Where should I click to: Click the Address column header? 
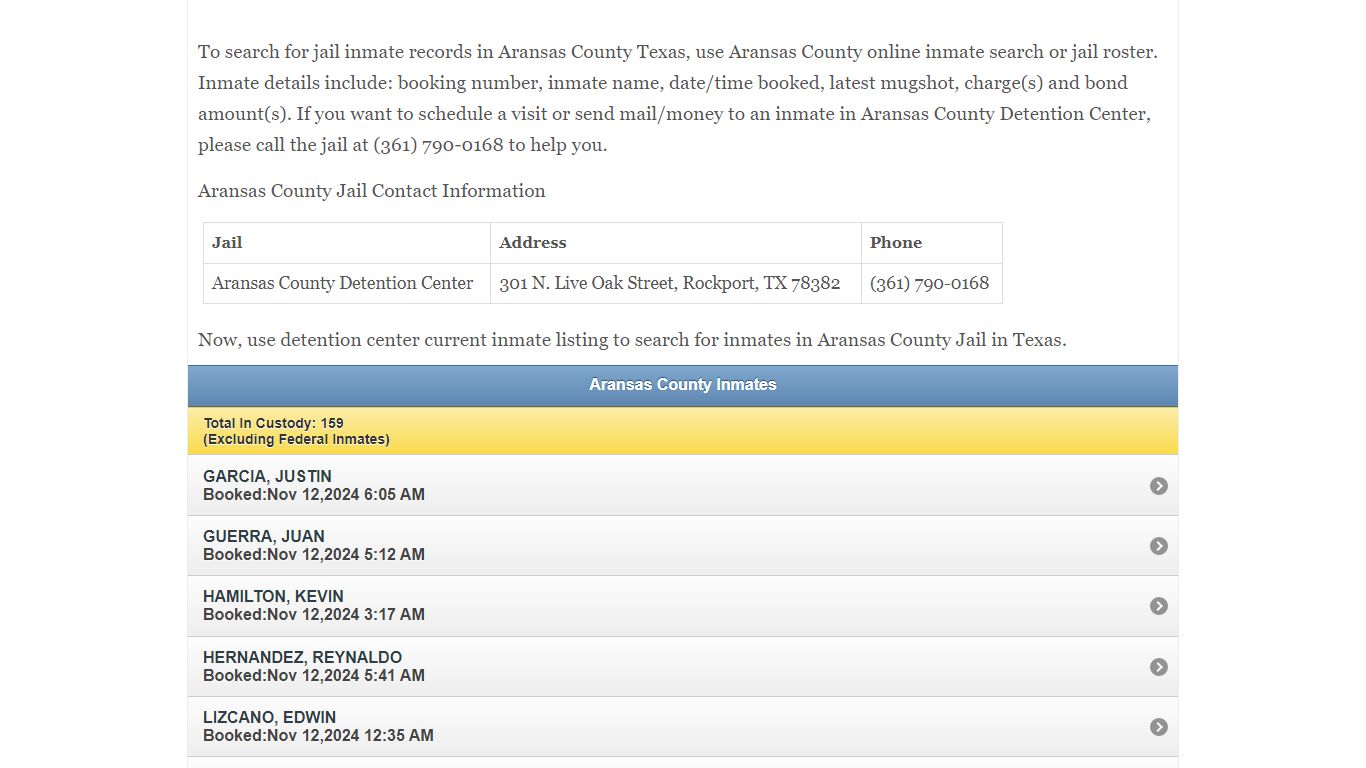[676, 243]
